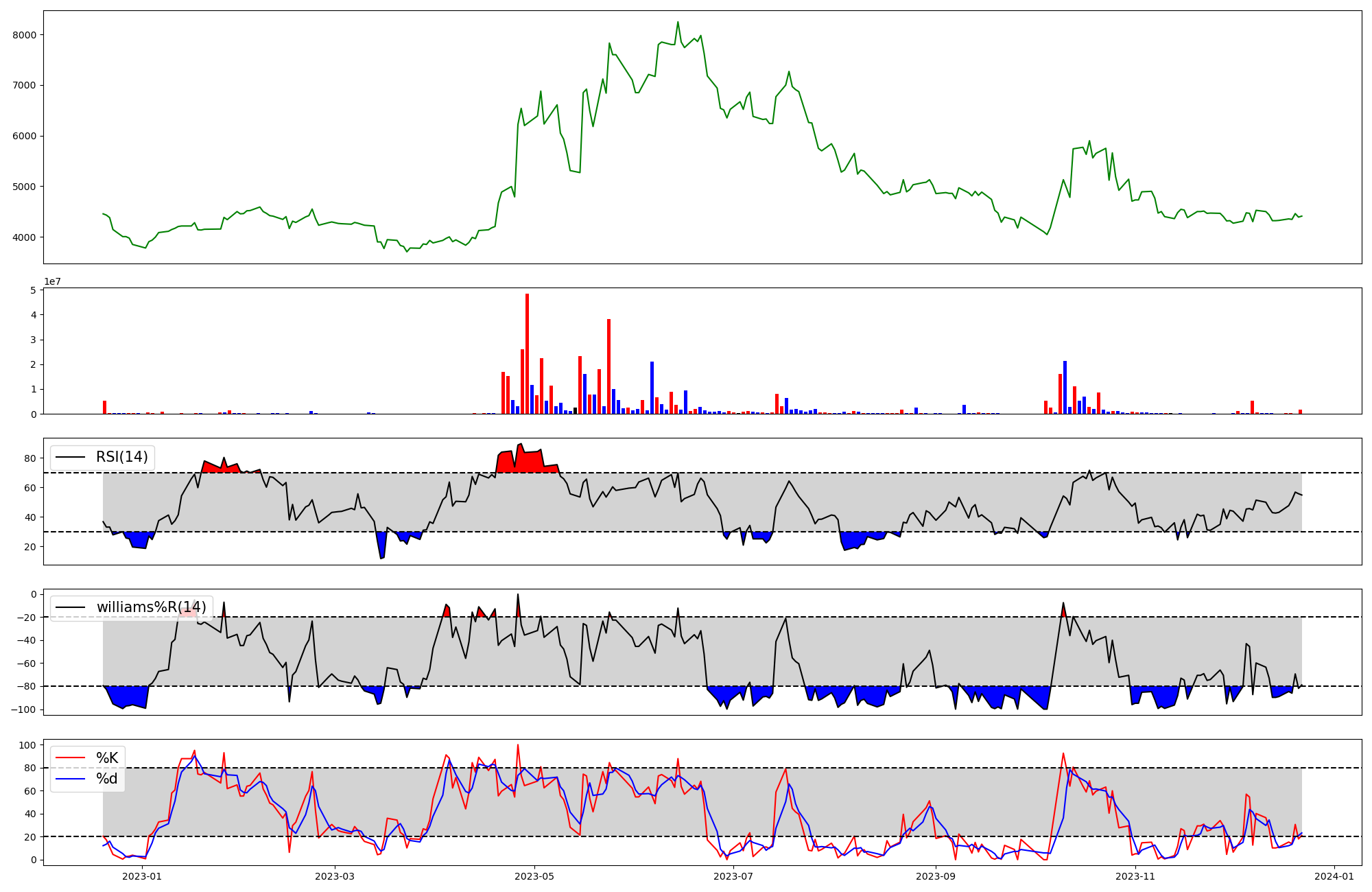
Task: Click the 2023-09 x-axis date label
Action: click(936, 876)
